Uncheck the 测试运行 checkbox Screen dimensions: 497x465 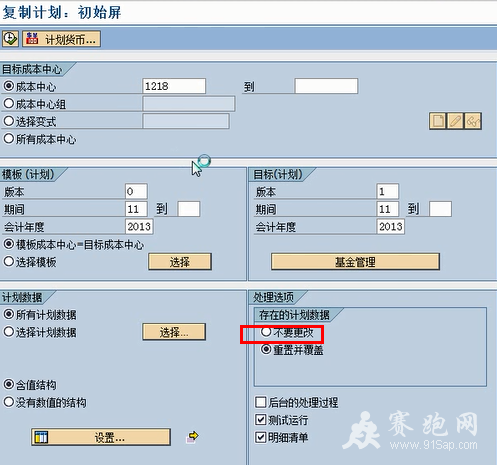pos(261,419)
